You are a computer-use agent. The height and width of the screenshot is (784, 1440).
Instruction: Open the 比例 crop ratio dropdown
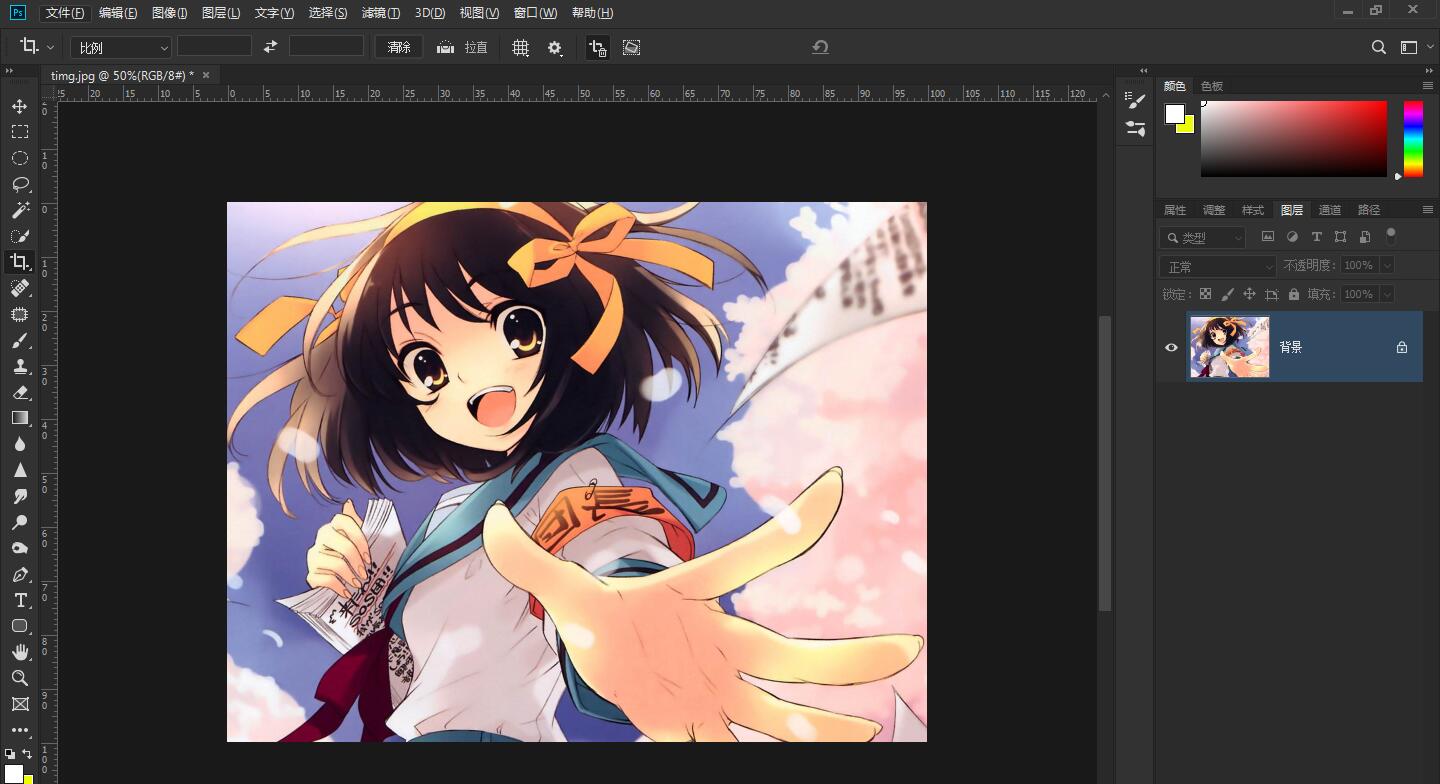pos(122,47)
